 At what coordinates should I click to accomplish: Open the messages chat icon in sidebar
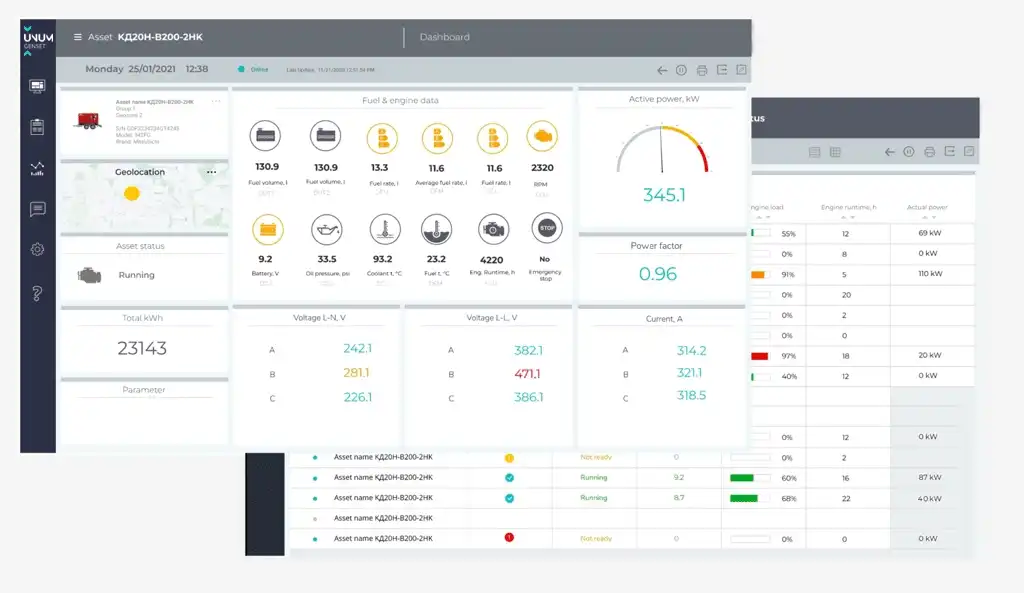pos(38,209)
